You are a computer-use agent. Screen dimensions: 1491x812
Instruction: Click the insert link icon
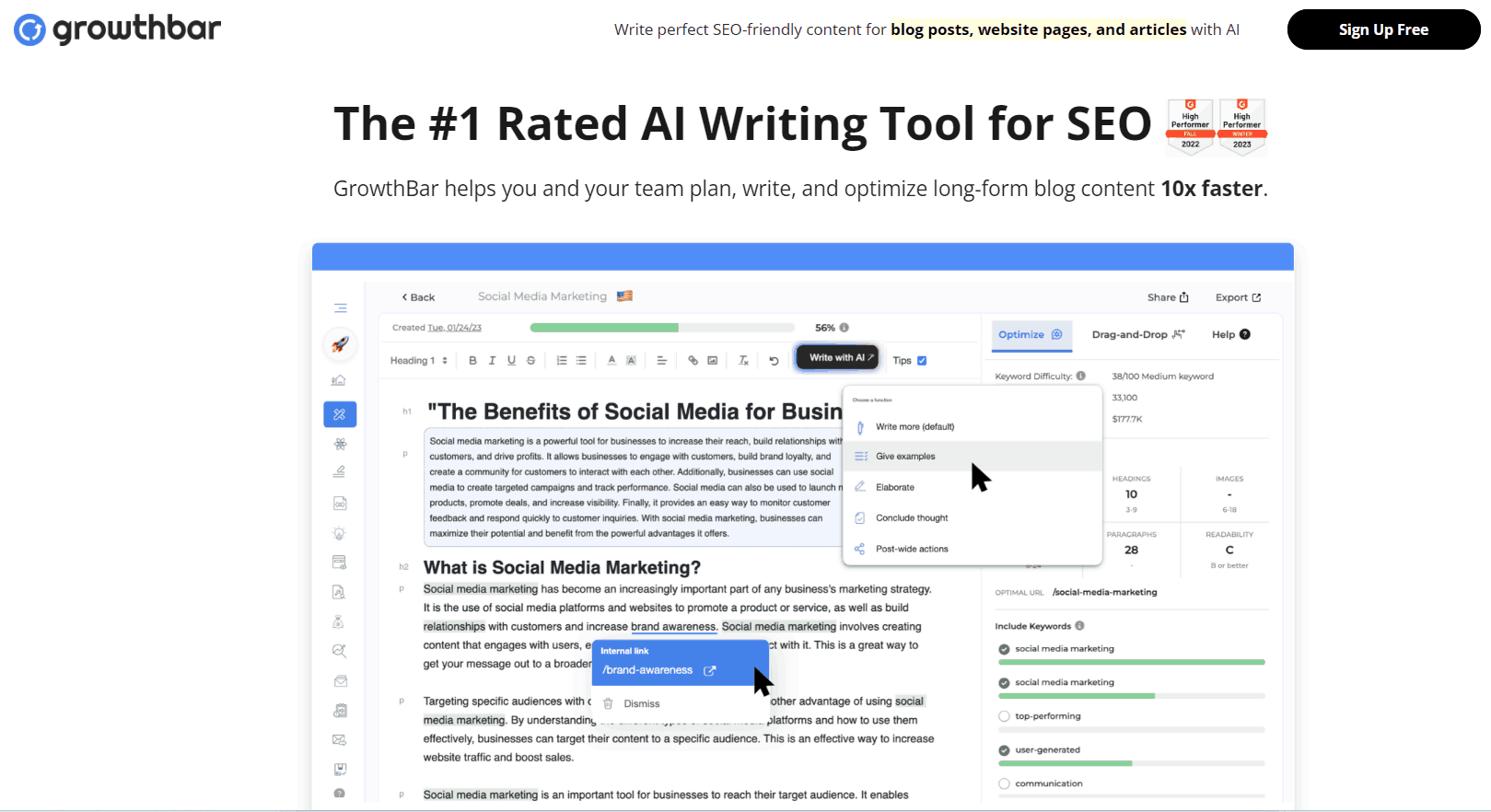(x=693, y=361)
